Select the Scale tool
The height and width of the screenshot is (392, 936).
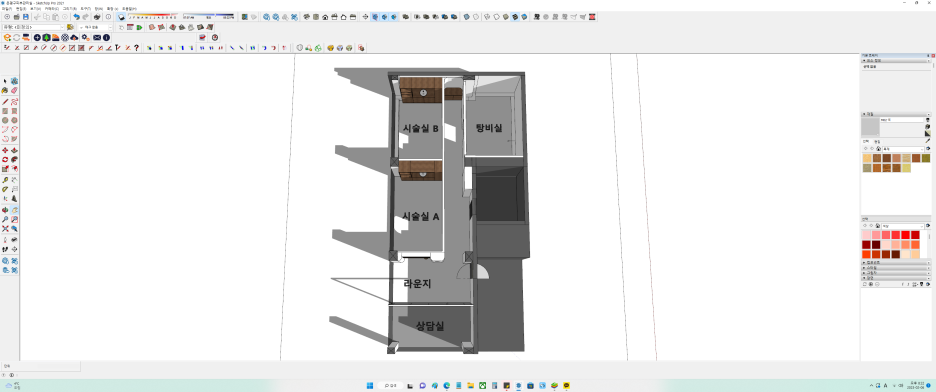point(5,169)
